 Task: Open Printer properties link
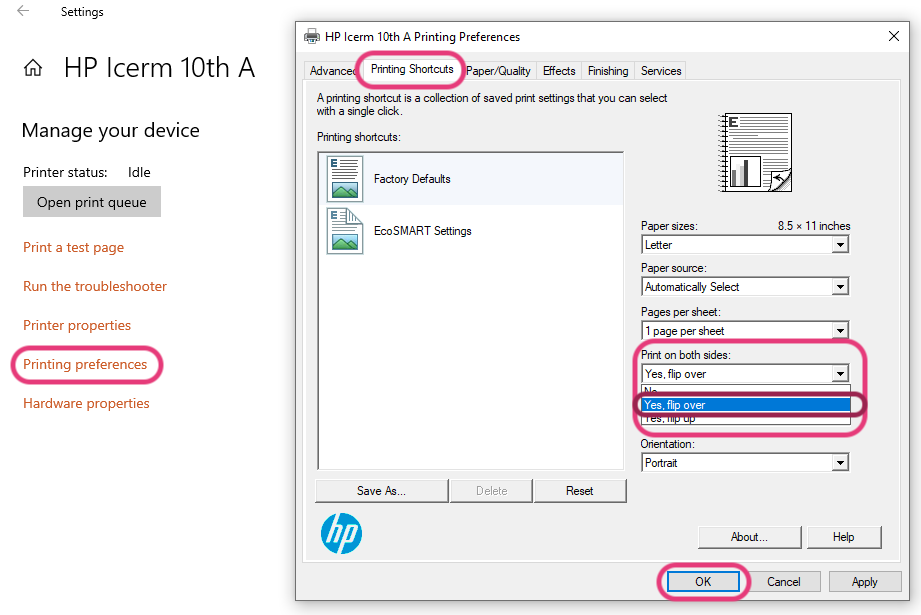pos(77,325)
